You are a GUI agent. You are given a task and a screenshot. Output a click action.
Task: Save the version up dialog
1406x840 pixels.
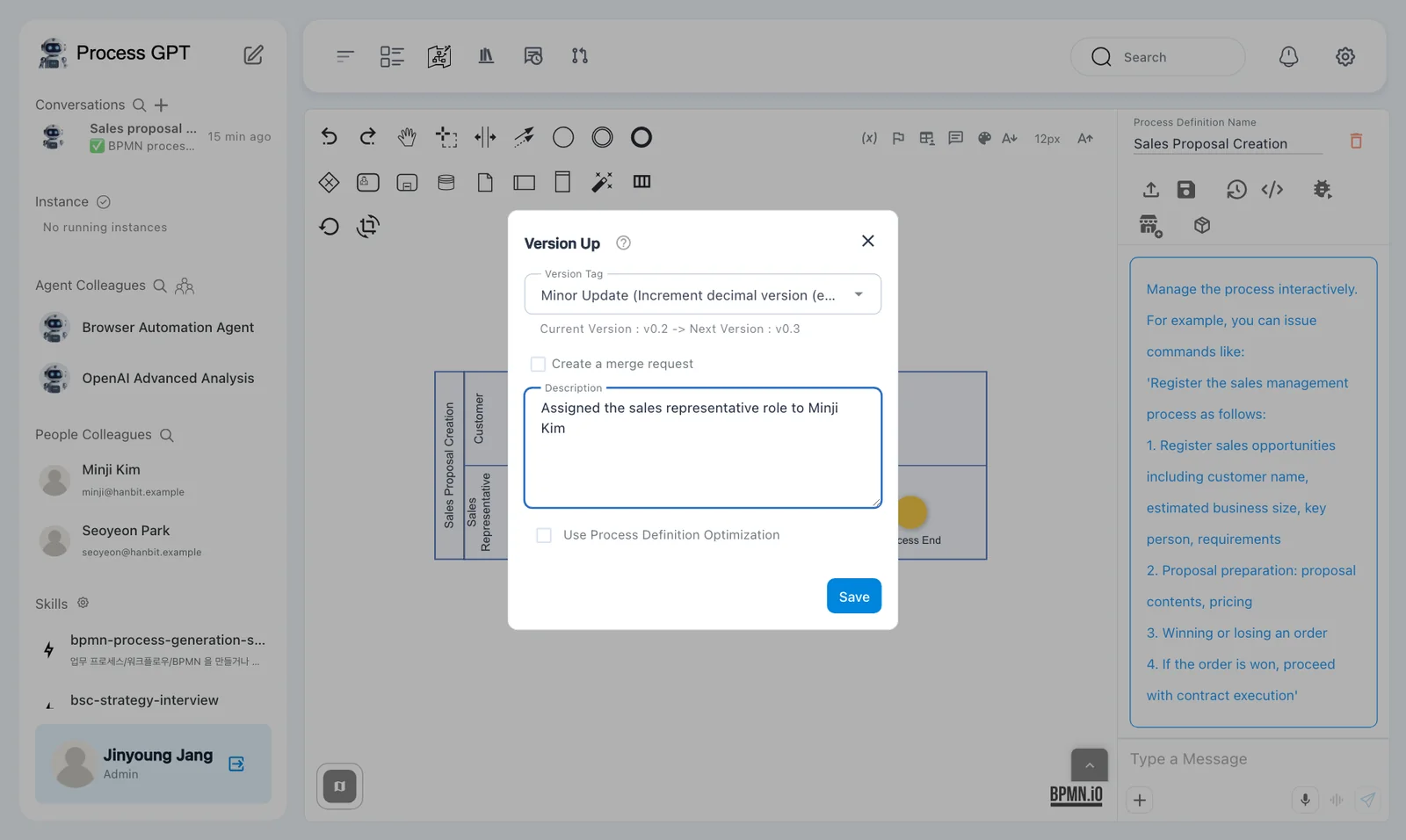point(854,597)
